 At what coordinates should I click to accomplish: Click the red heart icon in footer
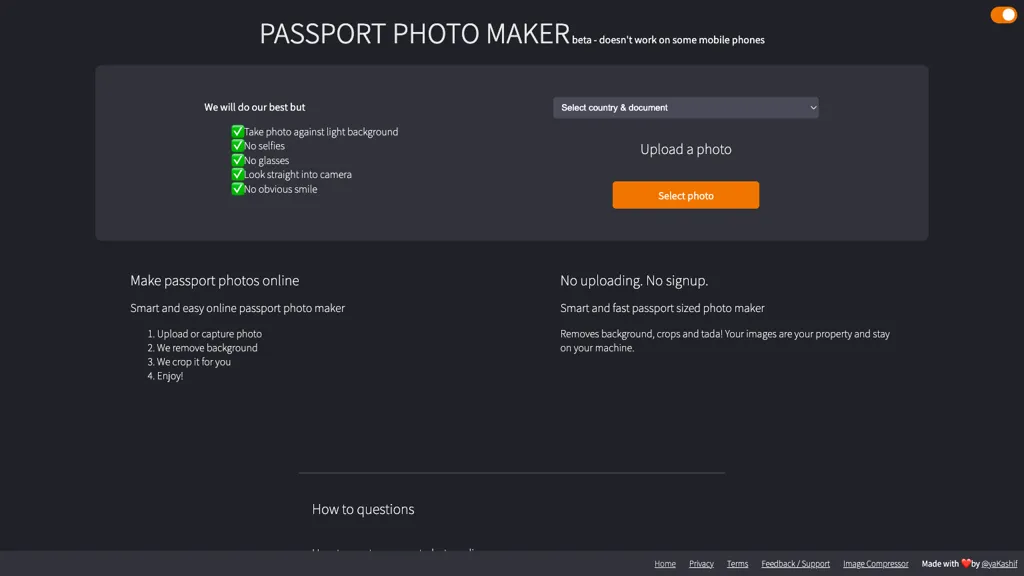(966, 563)
